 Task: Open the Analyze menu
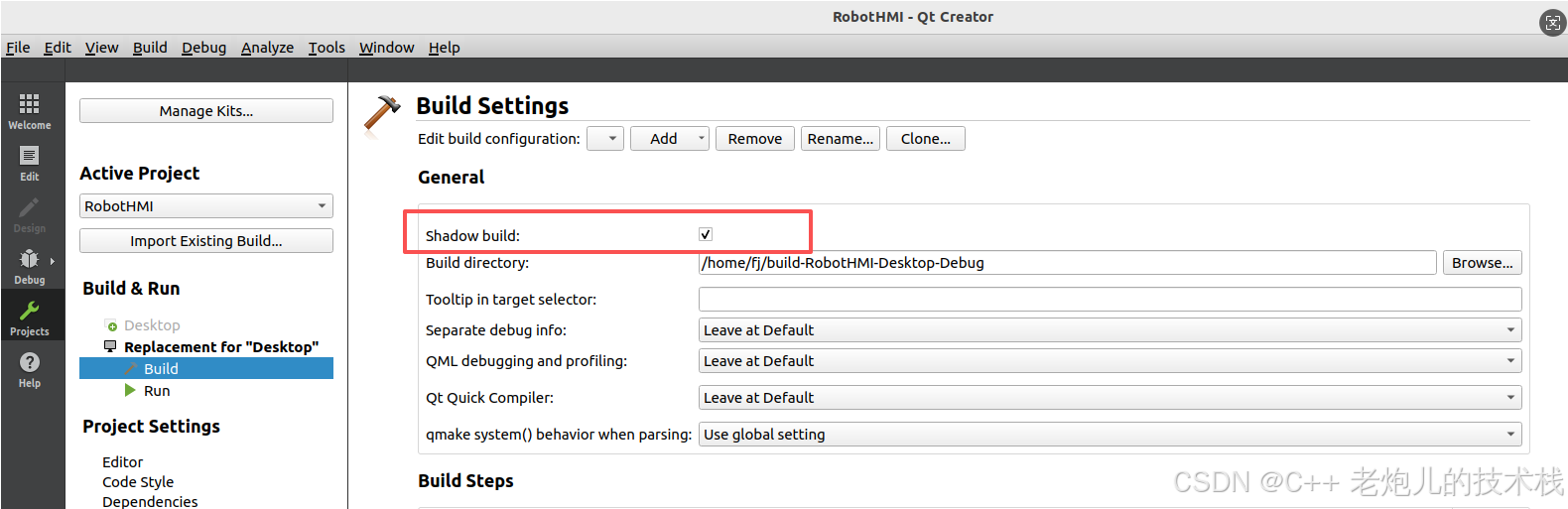267,48
